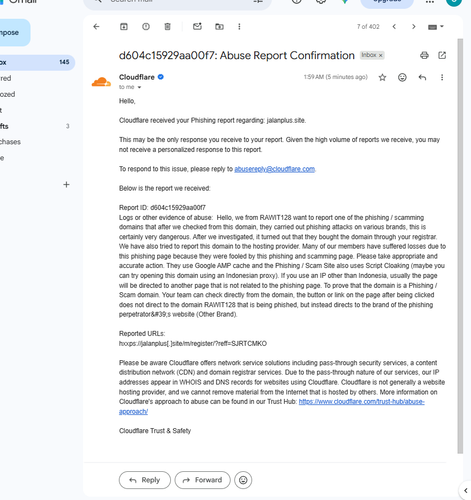Image resolution: width=471 pixels, height=500 pixels.
Task: Go to the older conversation
Action: [414, 27]
